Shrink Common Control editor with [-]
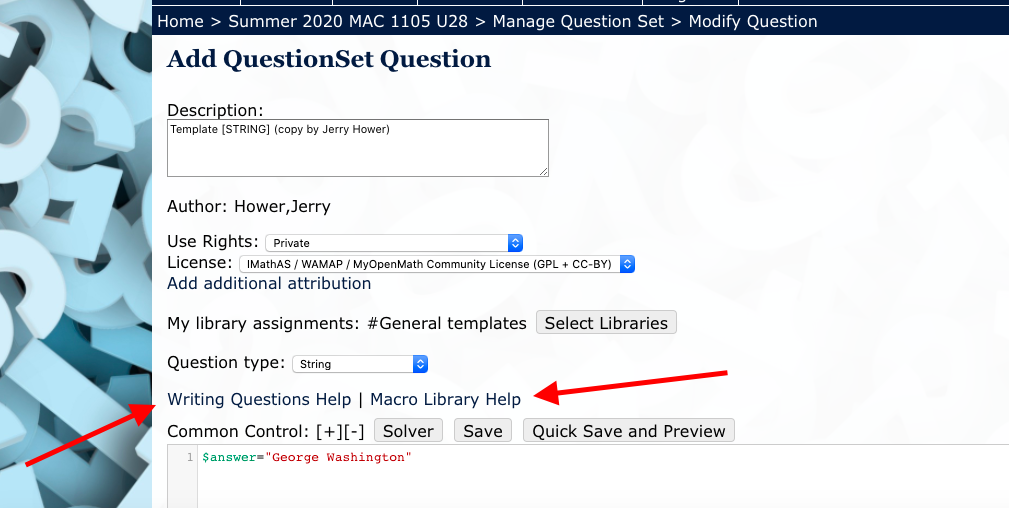The image size is (1009, 508). pyautogui.click(x=353, y=431)
